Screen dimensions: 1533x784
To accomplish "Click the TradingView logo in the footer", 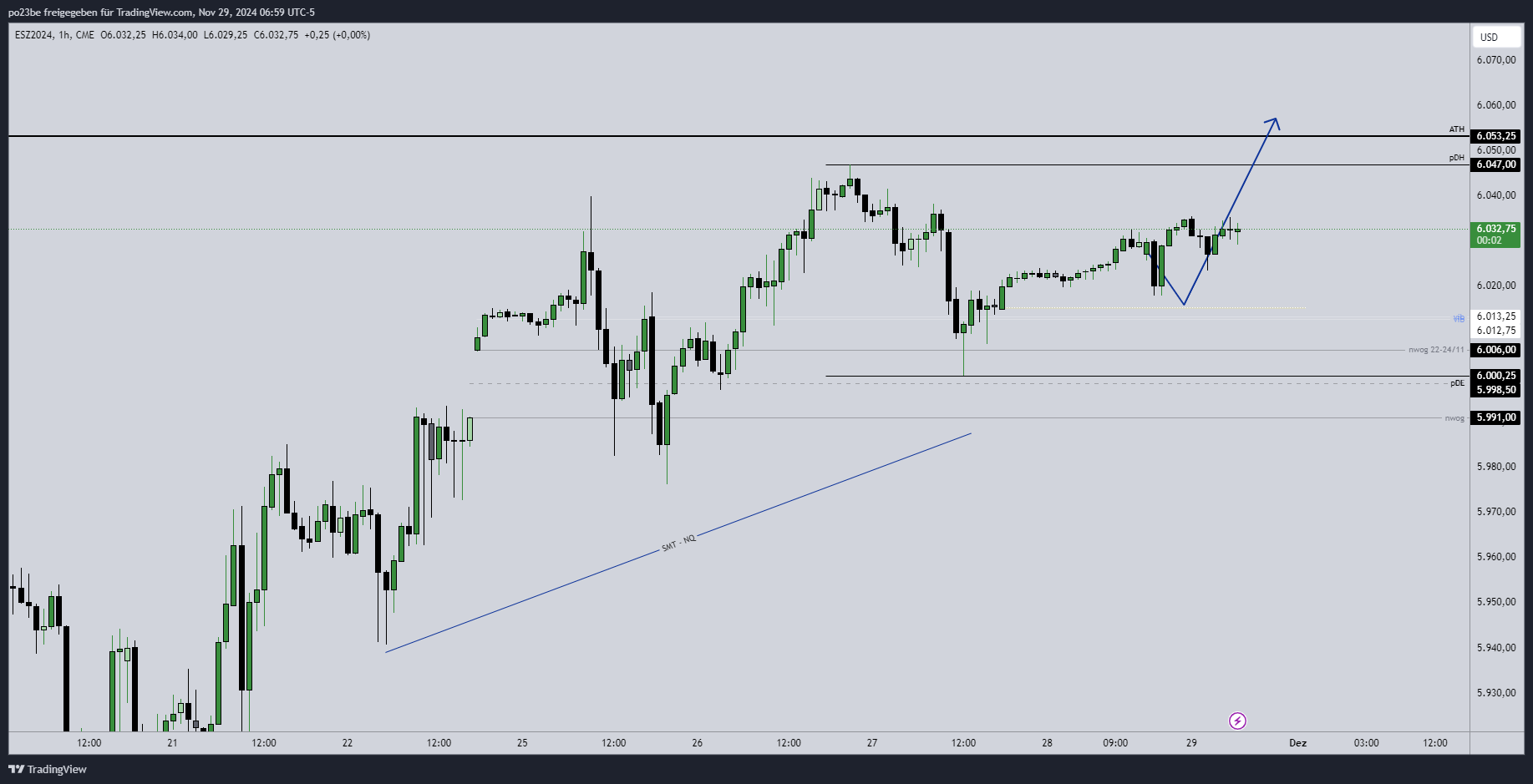I will (x=48, y=769).
